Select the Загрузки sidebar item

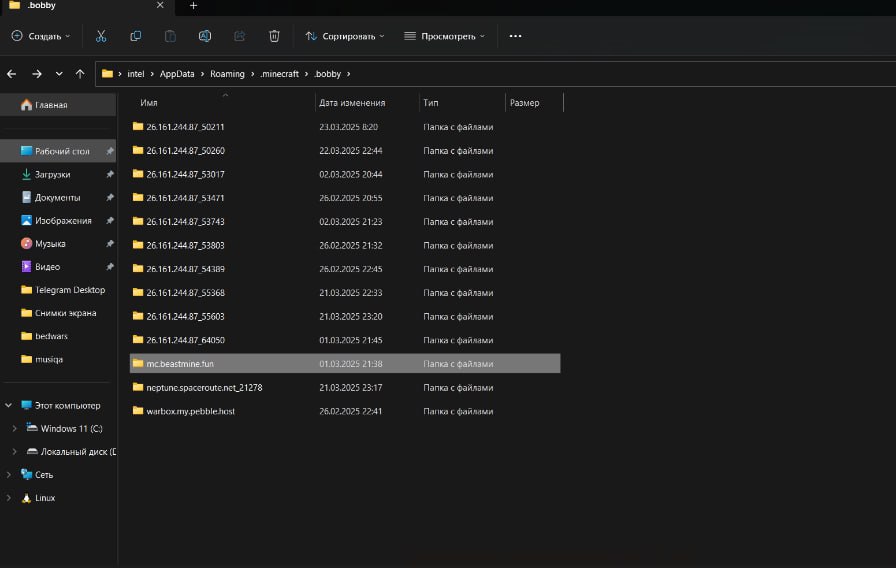coord(52,174)
